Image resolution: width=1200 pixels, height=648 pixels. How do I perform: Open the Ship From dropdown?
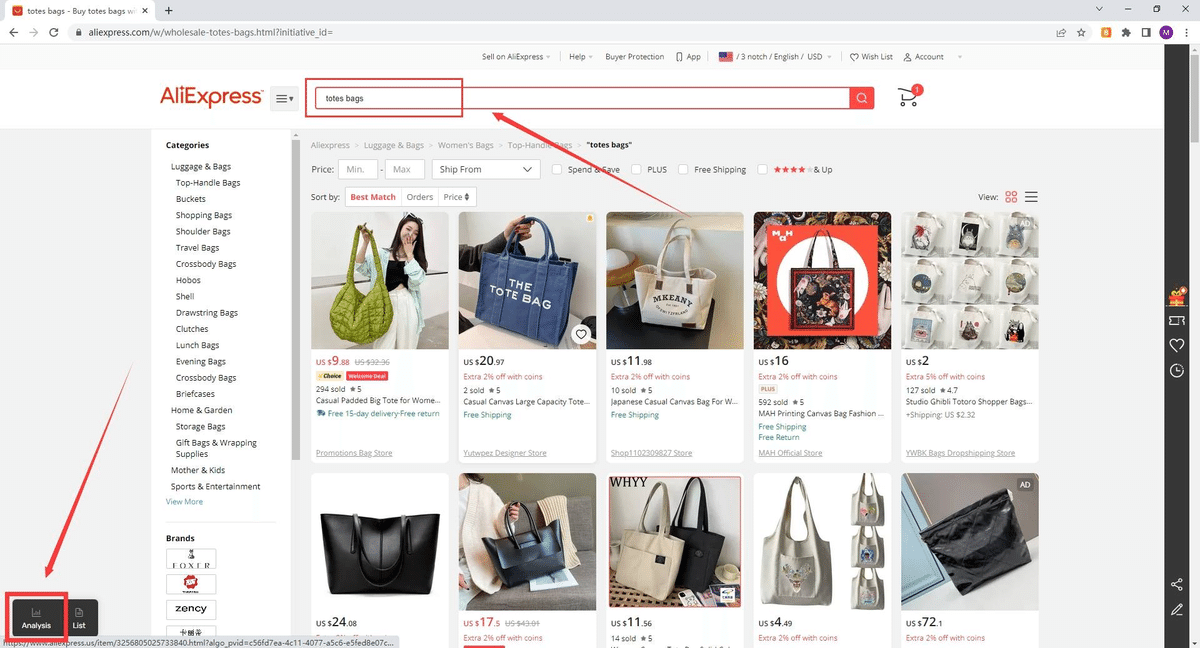point(486,169)
